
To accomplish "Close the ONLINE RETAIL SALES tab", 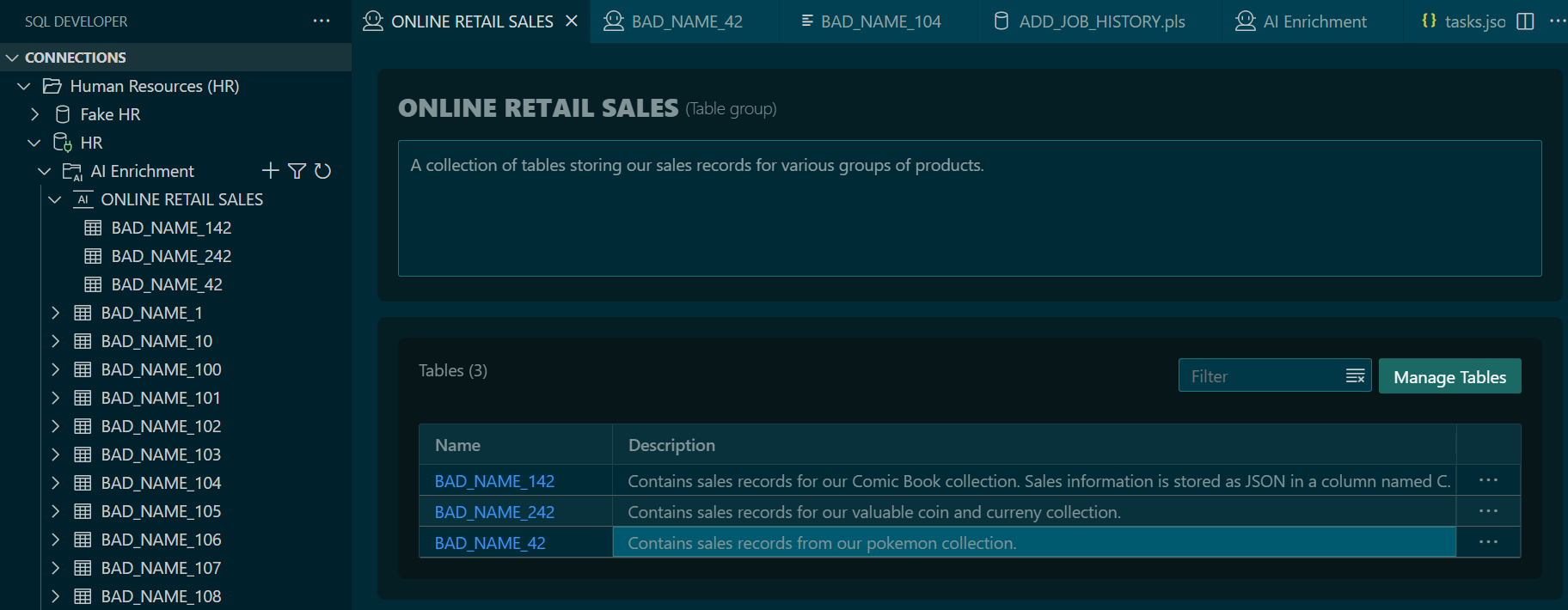I will pyautogui.click(x=572, y=21).
